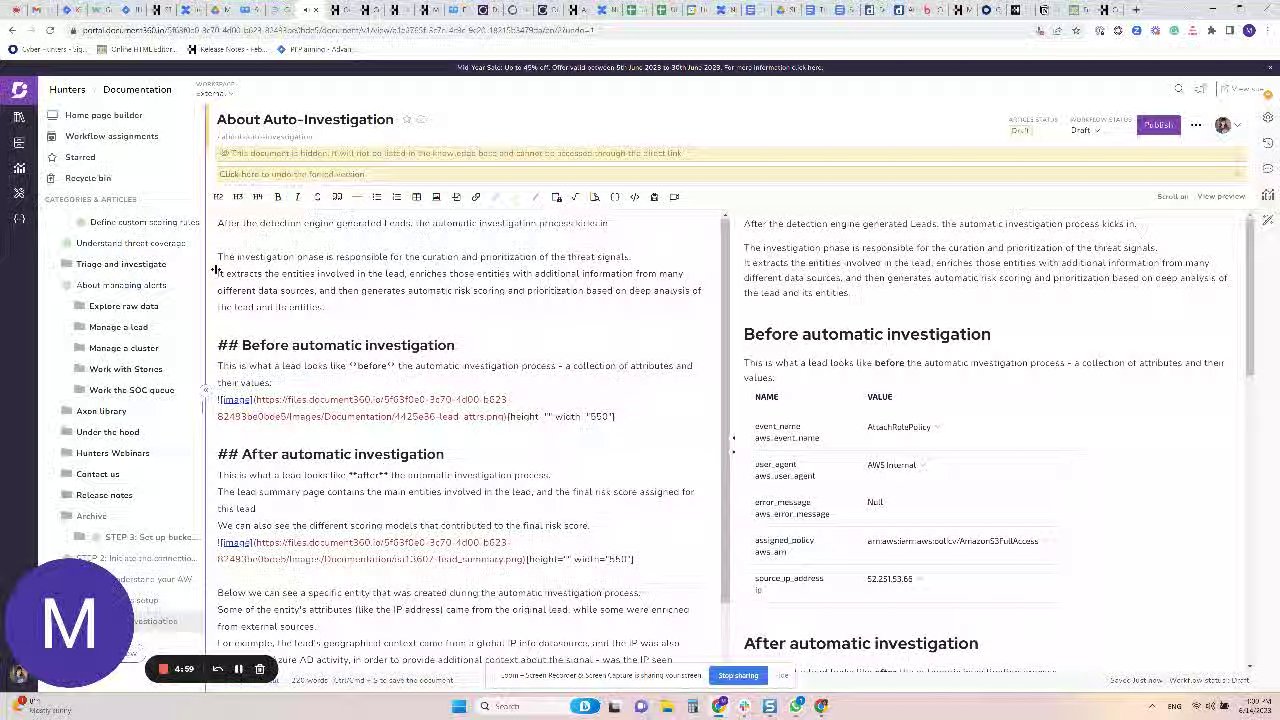Viewport: 1280px width, 720px height.
Task: Insert bulleted list
Action: tap(377, 197)
